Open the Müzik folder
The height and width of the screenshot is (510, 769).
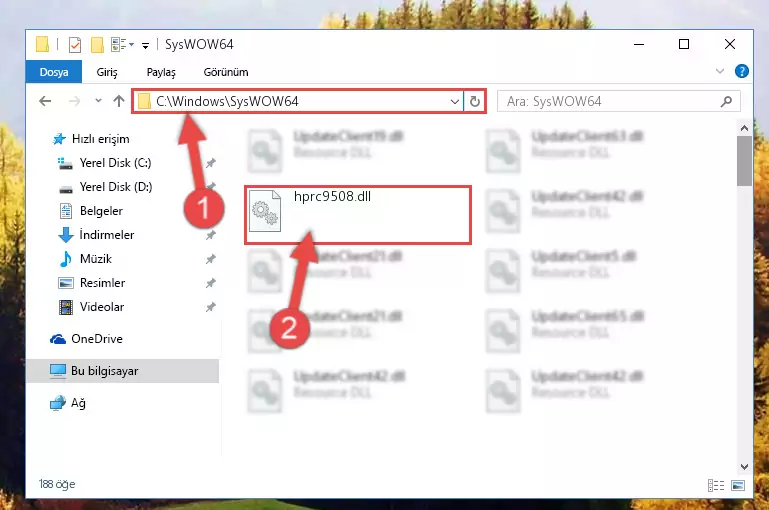pyautogui.click(x=96, y=259)
